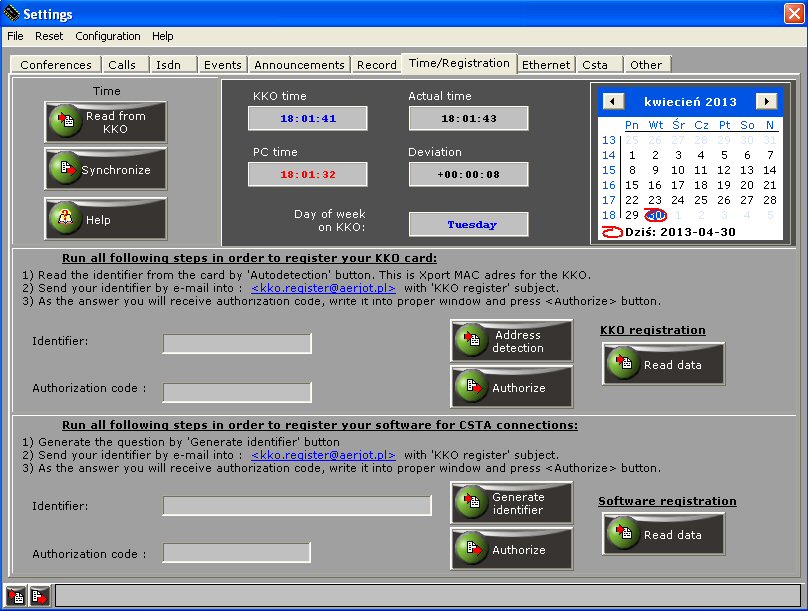Viewport: 808px width, 611px height.
Task: Click the KKO time value 18:01:41
Action: (308, 118)
